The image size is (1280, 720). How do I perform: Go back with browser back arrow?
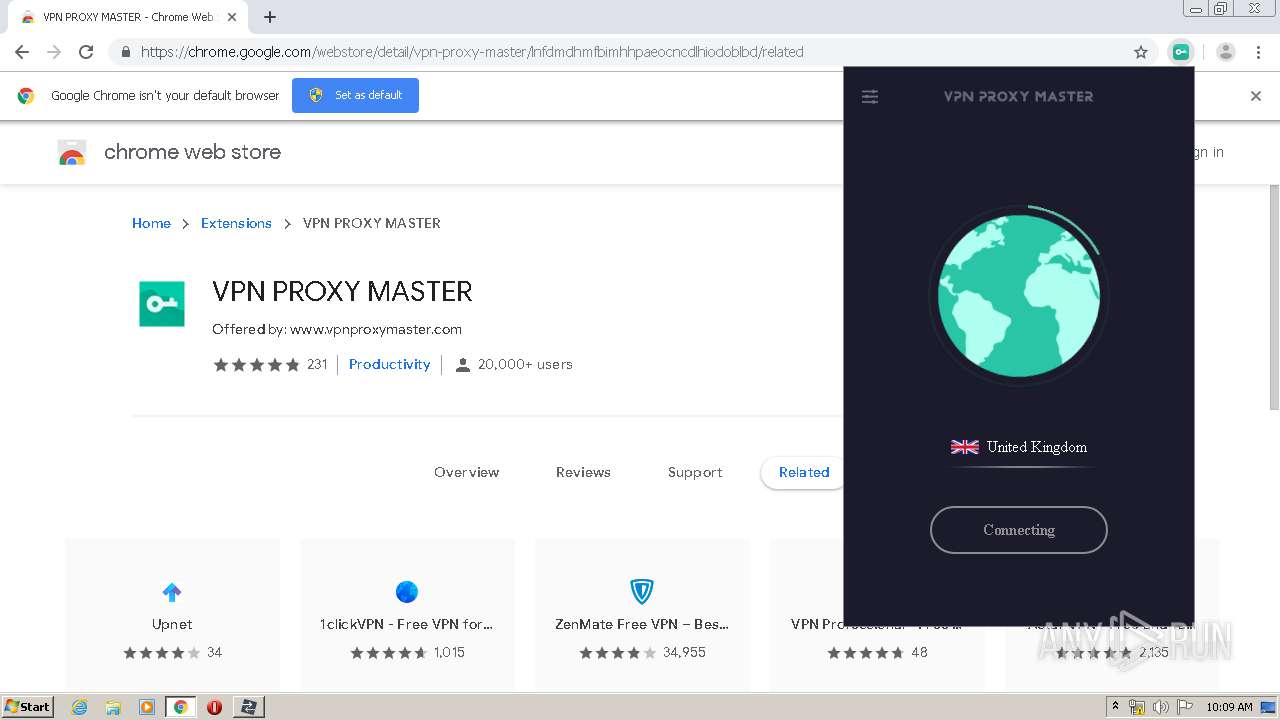tap(22, 52)
